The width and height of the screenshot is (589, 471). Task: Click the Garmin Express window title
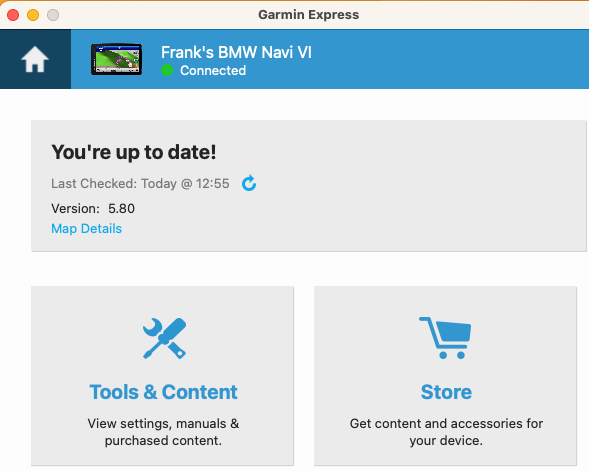point(308,15)
